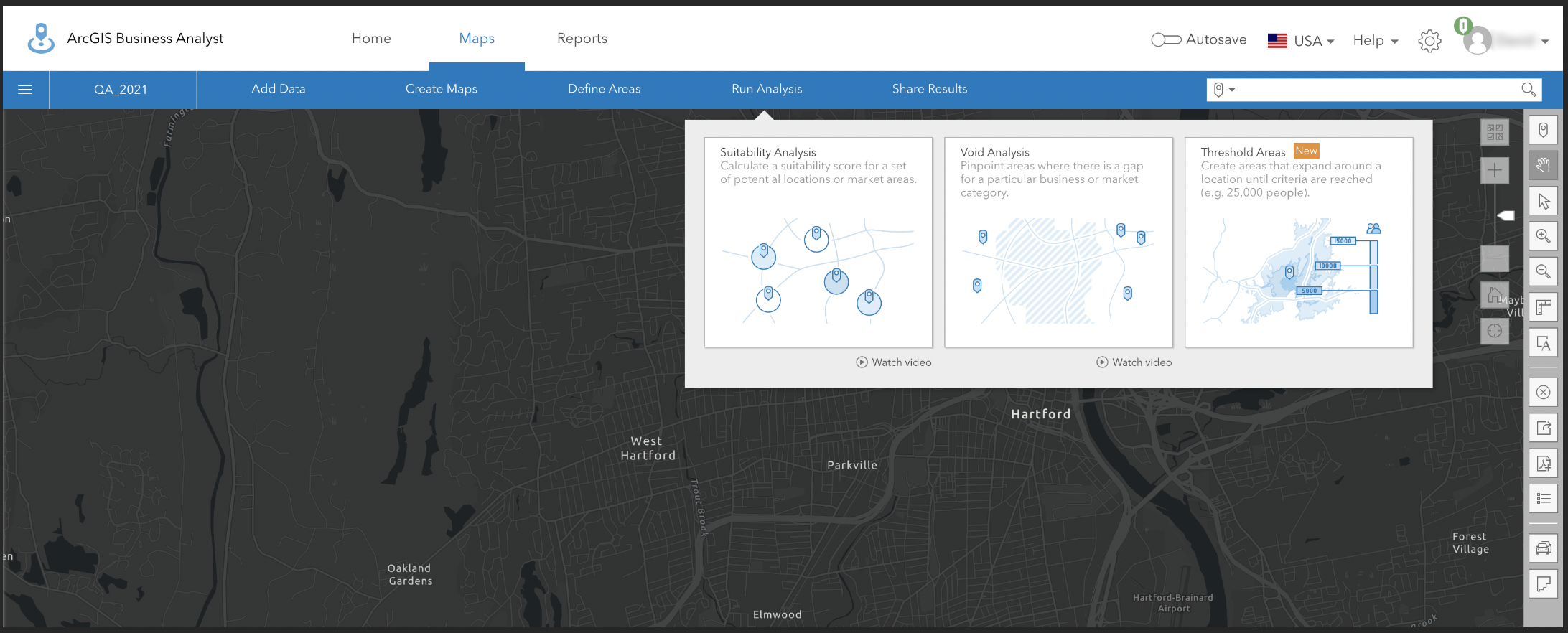Open the Define Areas menu
The height and width of the screenshot is (633, 1568).
point(605,89)
